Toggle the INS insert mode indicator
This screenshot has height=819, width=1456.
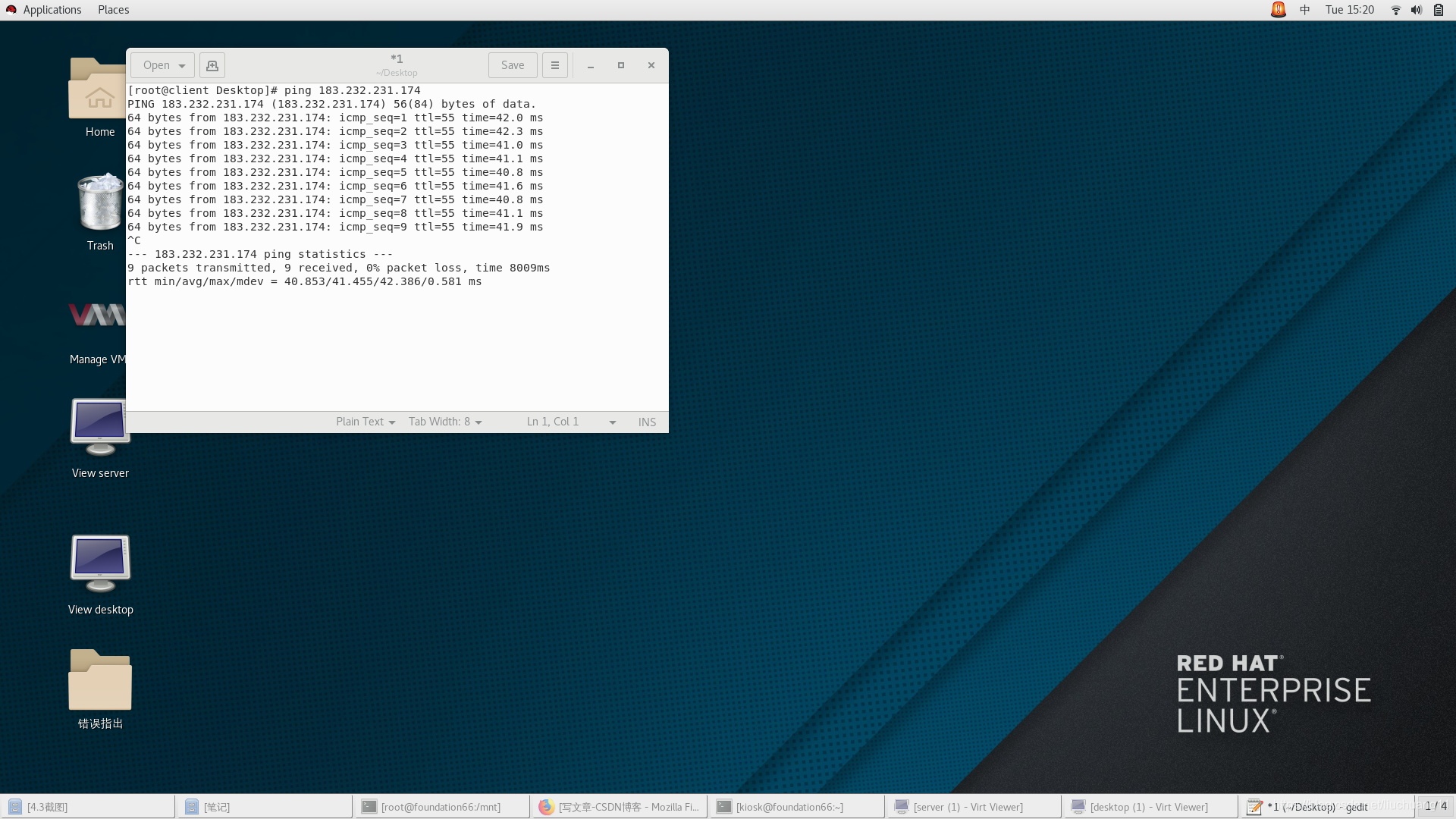tap(647, 422)
